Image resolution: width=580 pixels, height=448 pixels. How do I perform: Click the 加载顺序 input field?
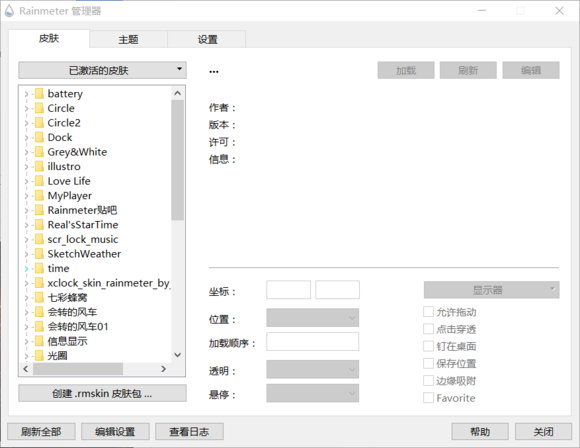coord(313,341)
